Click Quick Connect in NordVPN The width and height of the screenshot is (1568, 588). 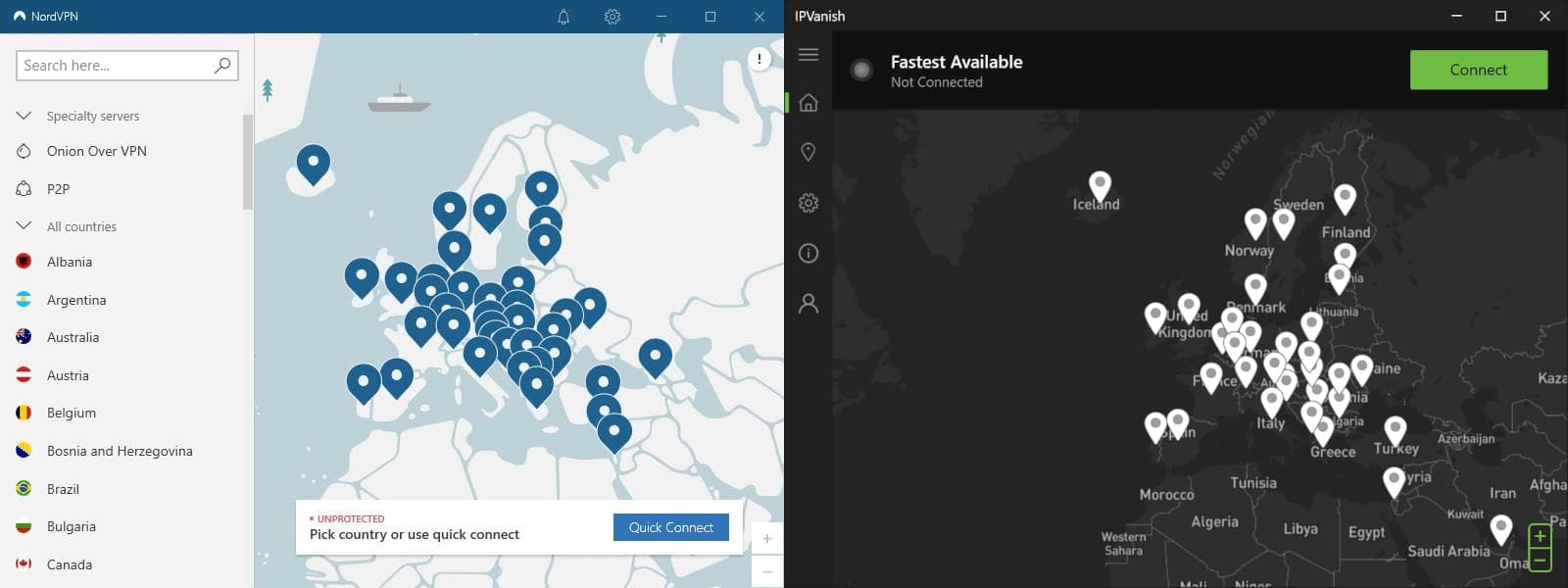click(x=671, y=527)
